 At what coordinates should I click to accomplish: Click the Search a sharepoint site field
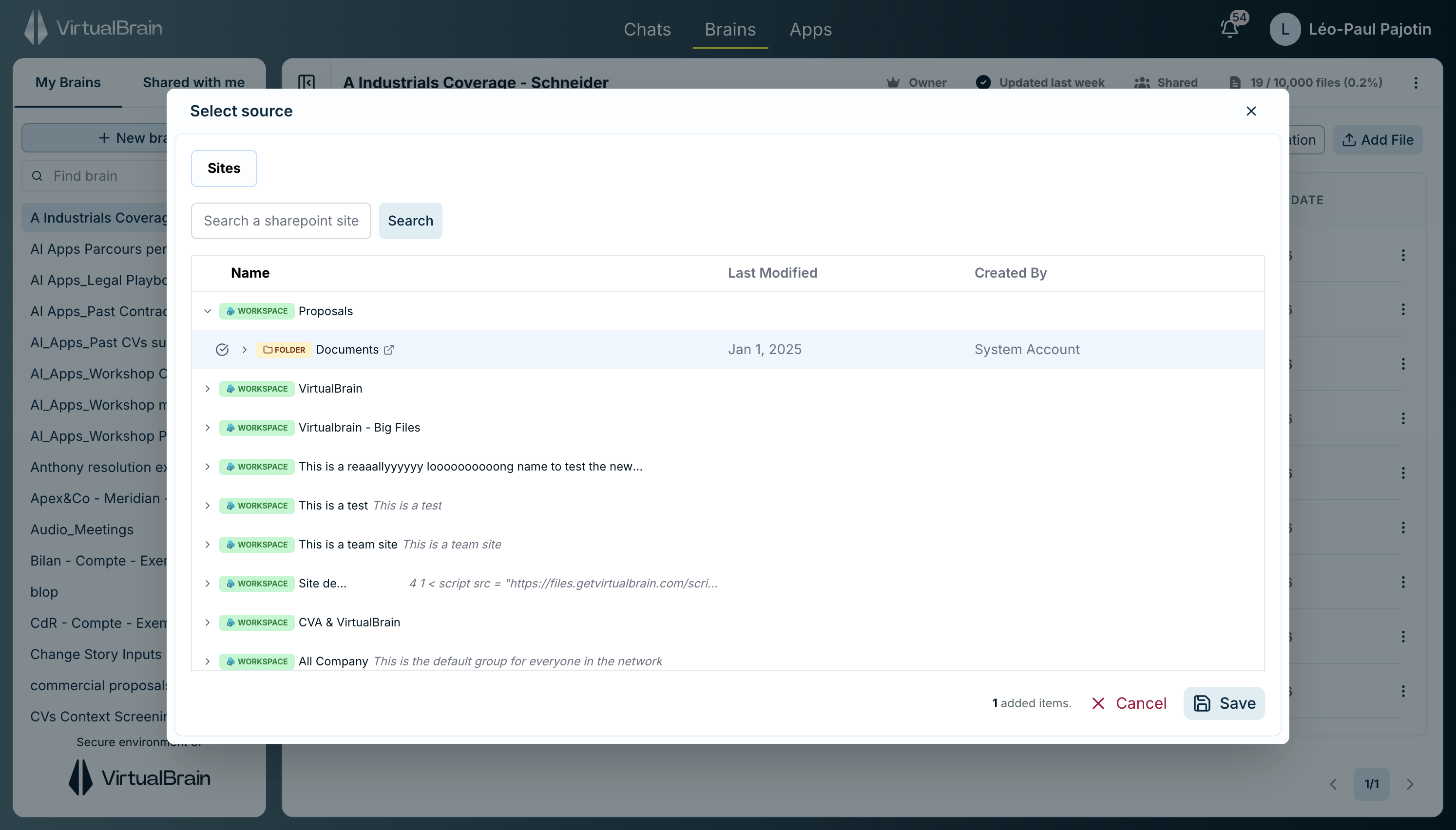(281, 221)
